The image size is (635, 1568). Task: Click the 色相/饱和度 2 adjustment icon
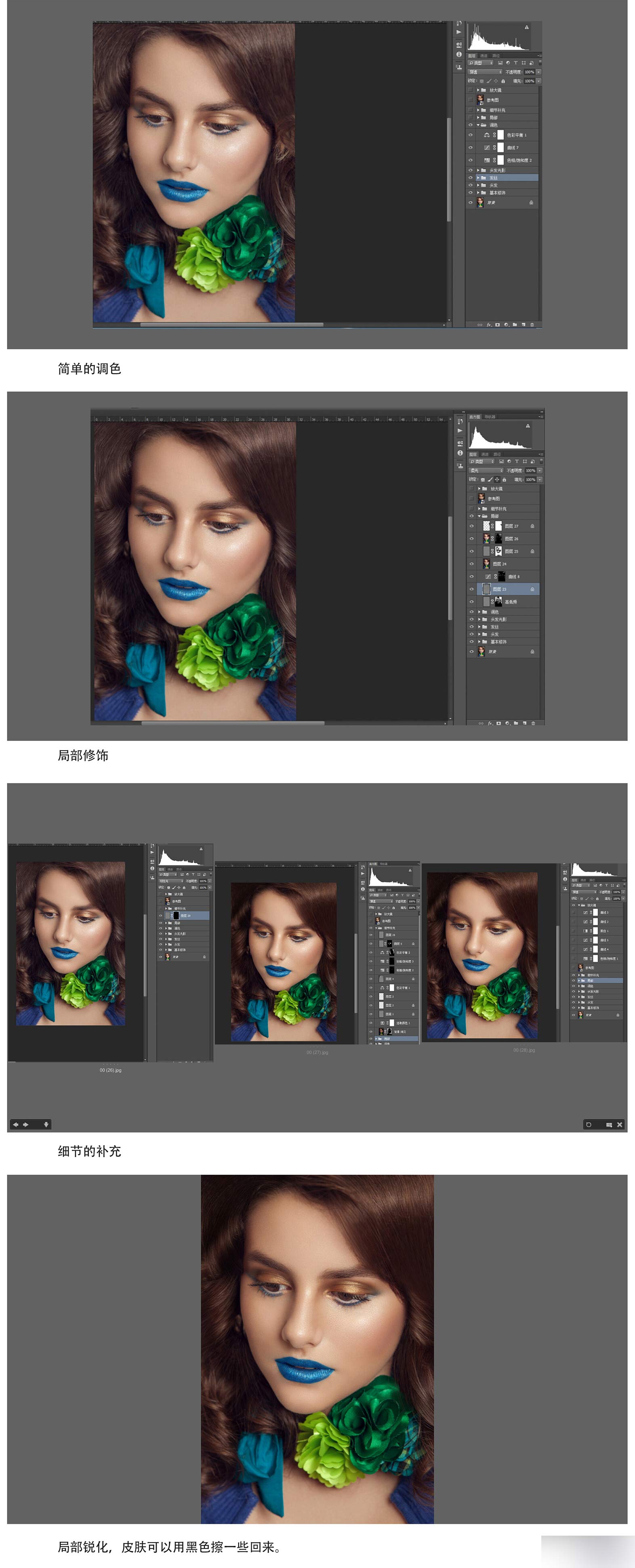click(x=487, y=160)
